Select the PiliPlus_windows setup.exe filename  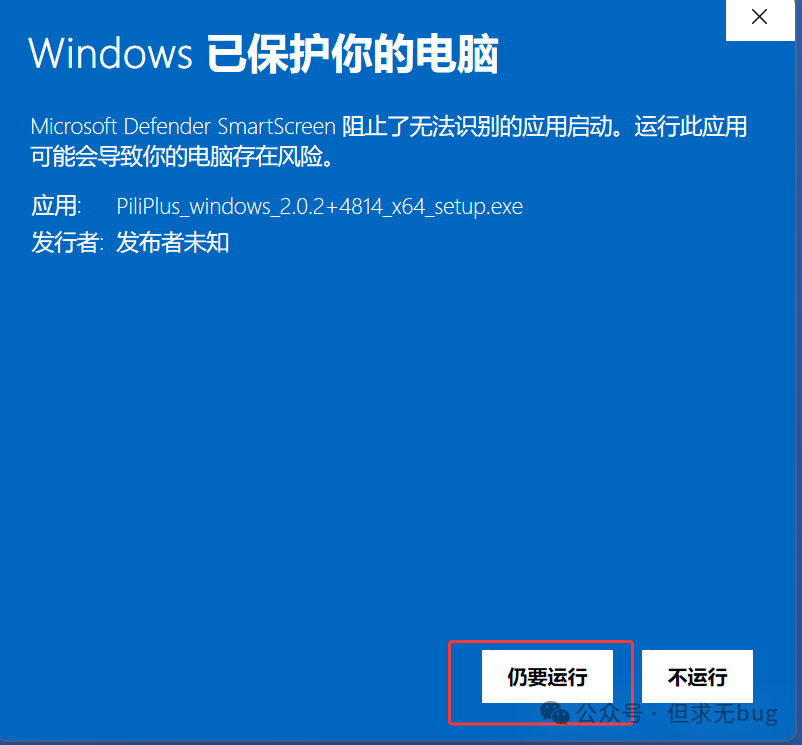[320, 207]
